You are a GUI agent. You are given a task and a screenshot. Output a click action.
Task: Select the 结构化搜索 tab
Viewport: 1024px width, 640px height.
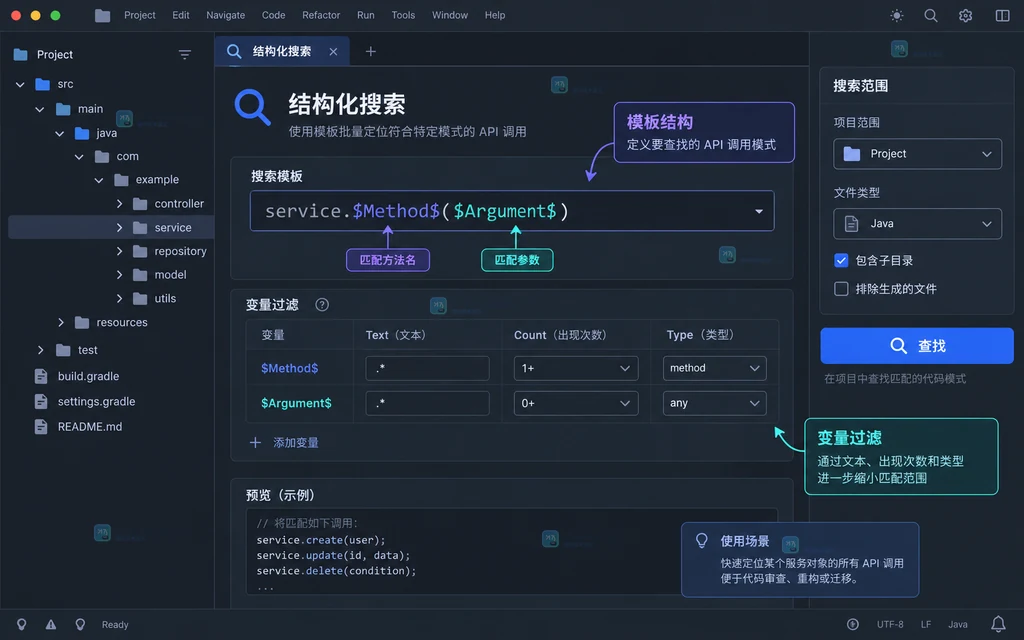coord(281,52)
